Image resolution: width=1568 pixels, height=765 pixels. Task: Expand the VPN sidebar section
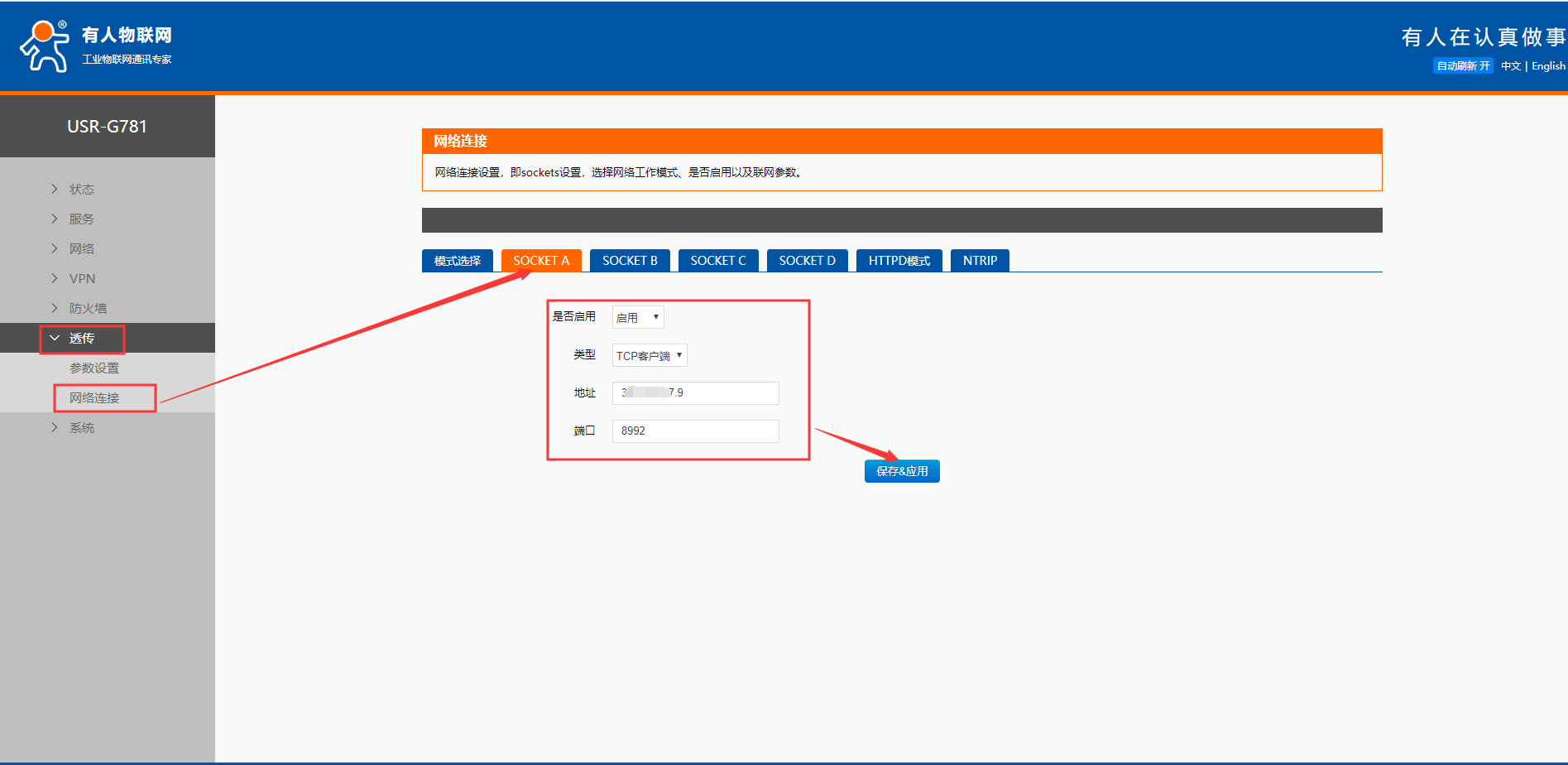[82, 279]
